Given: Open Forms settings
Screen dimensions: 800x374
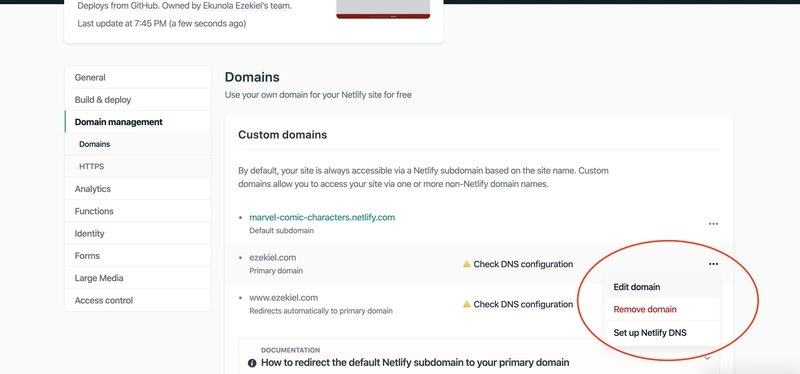Looking at the screenshot, I should point(138,256).
